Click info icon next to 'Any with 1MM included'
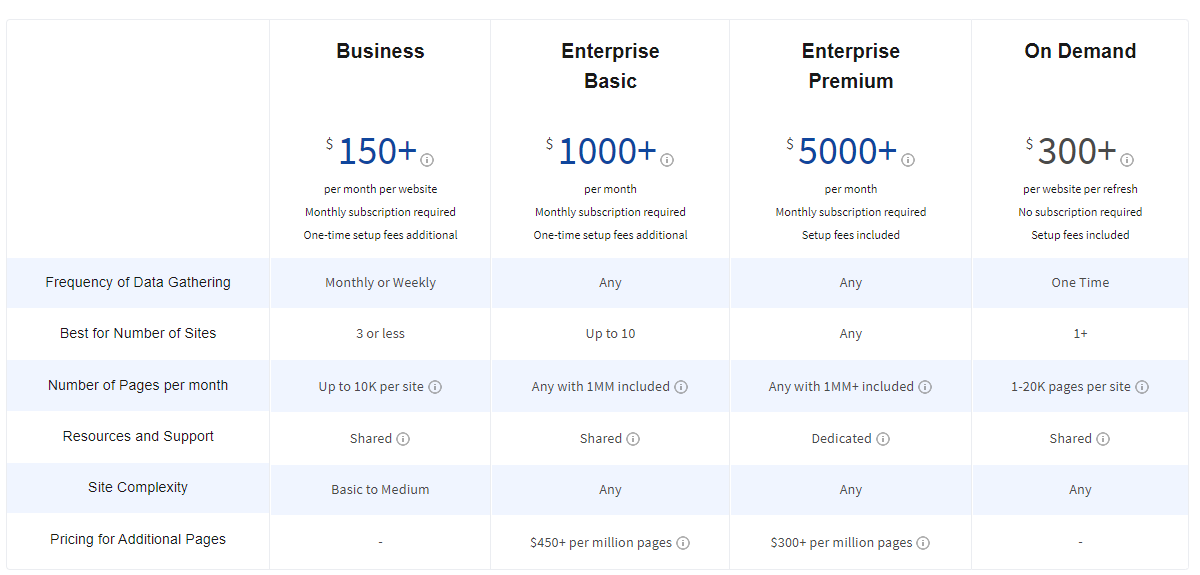1200x575 pixels. [x=681, y=387]
